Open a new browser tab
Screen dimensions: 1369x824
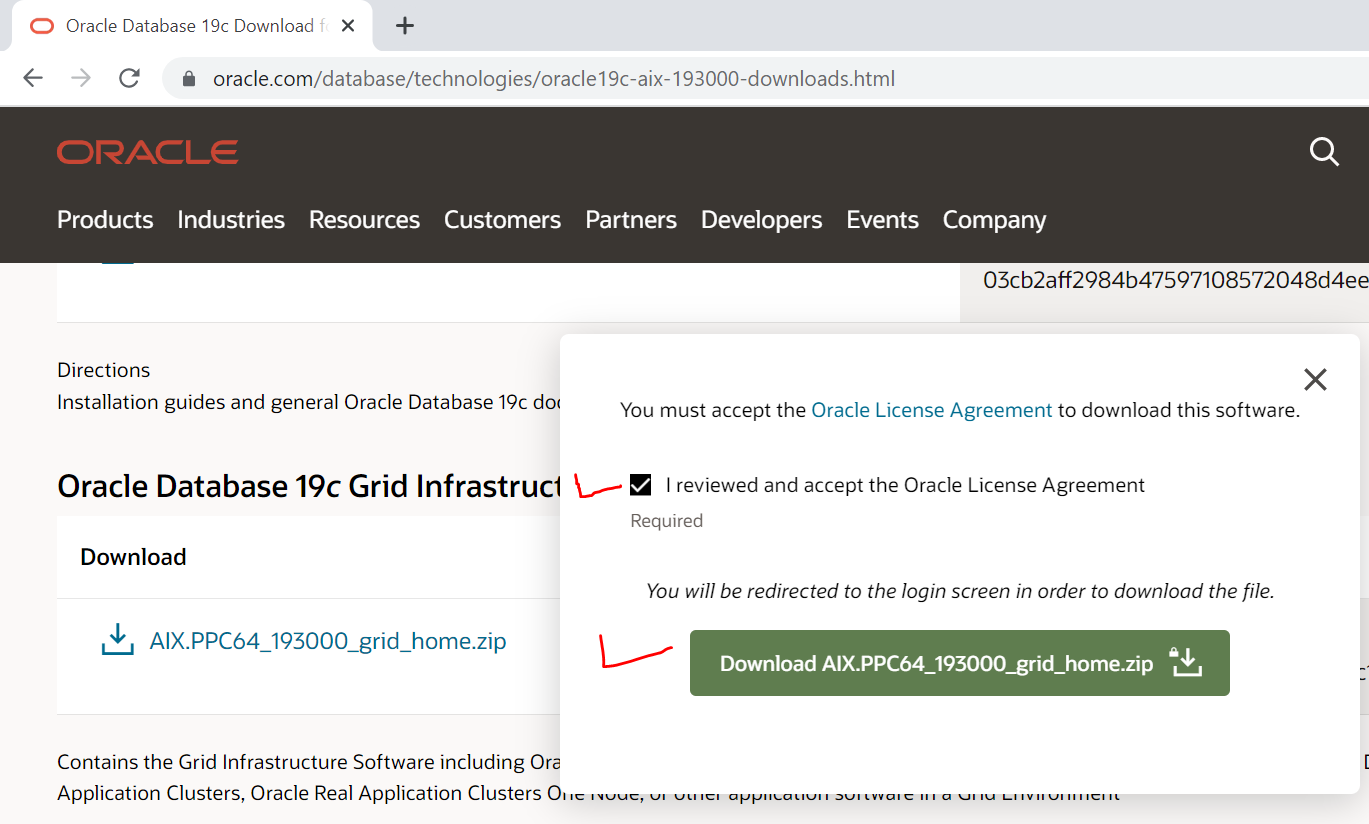pos(404,26)
